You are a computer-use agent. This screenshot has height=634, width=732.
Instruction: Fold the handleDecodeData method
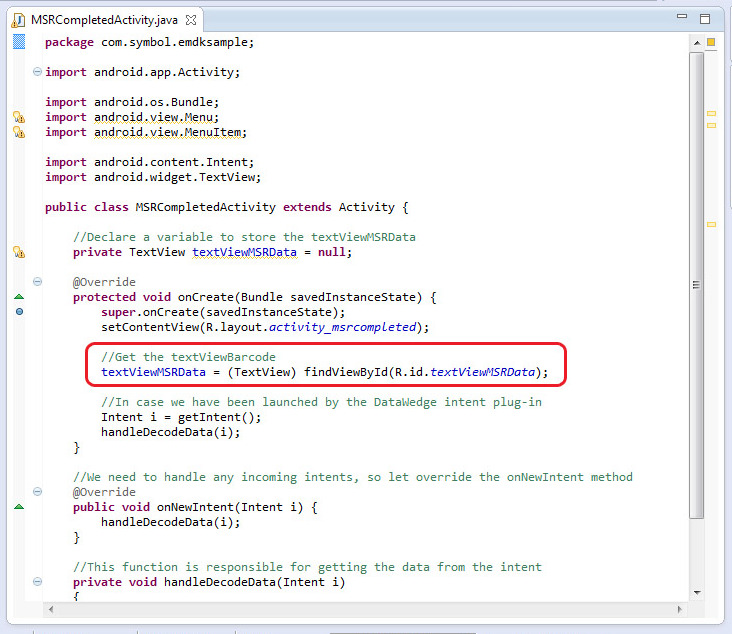[37, 582]
